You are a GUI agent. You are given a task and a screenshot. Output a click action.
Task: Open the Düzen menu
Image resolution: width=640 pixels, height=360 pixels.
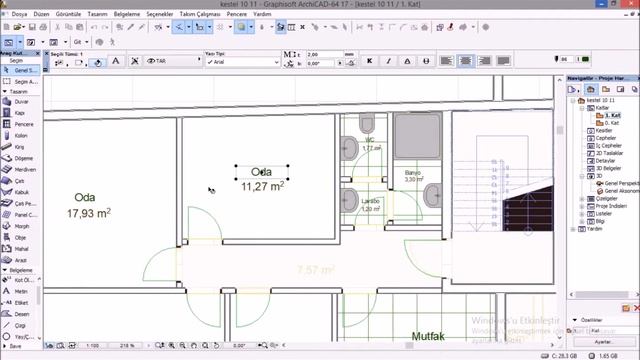[41, 14]
